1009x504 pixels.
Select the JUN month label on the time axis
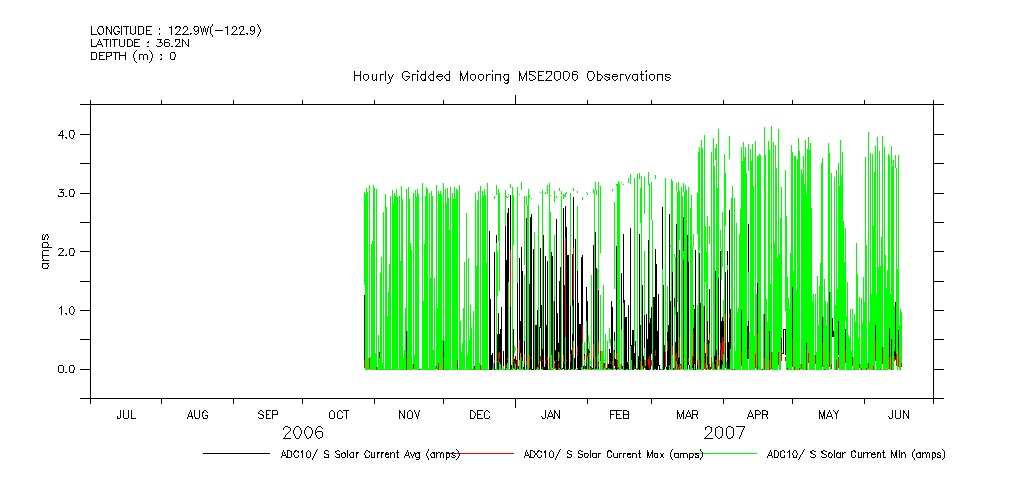pyautogui.click(x=898, y=414)
